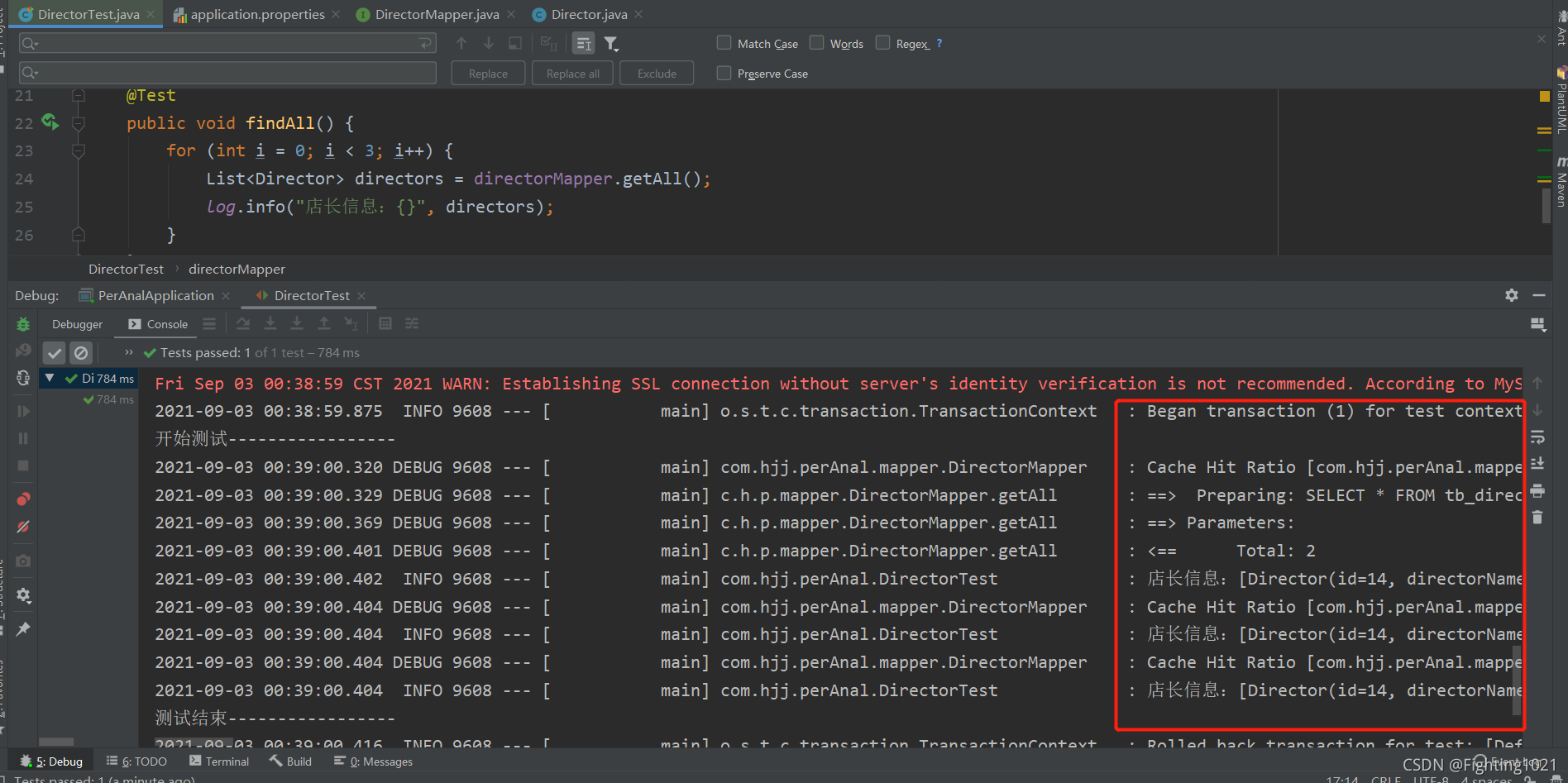
Task: Select the 784 ms child test result
Action: (108, 399)
